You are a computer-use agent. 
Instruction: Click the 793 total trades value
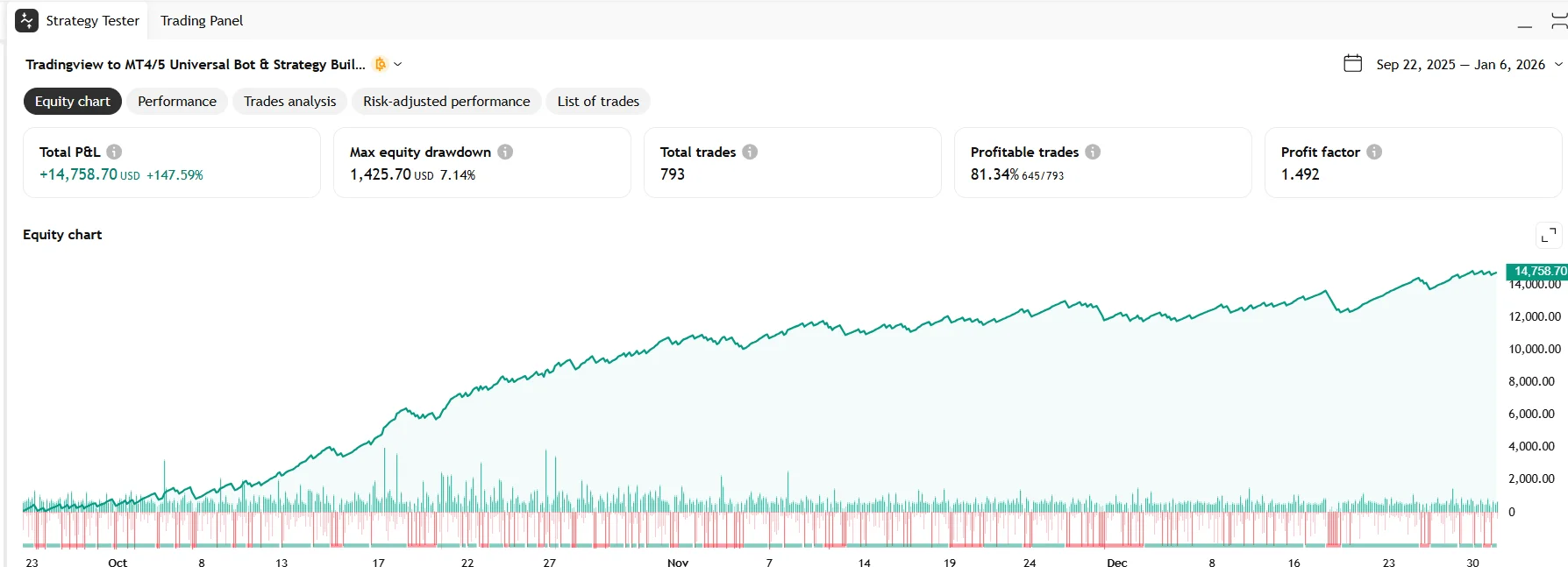pos(673,174)
